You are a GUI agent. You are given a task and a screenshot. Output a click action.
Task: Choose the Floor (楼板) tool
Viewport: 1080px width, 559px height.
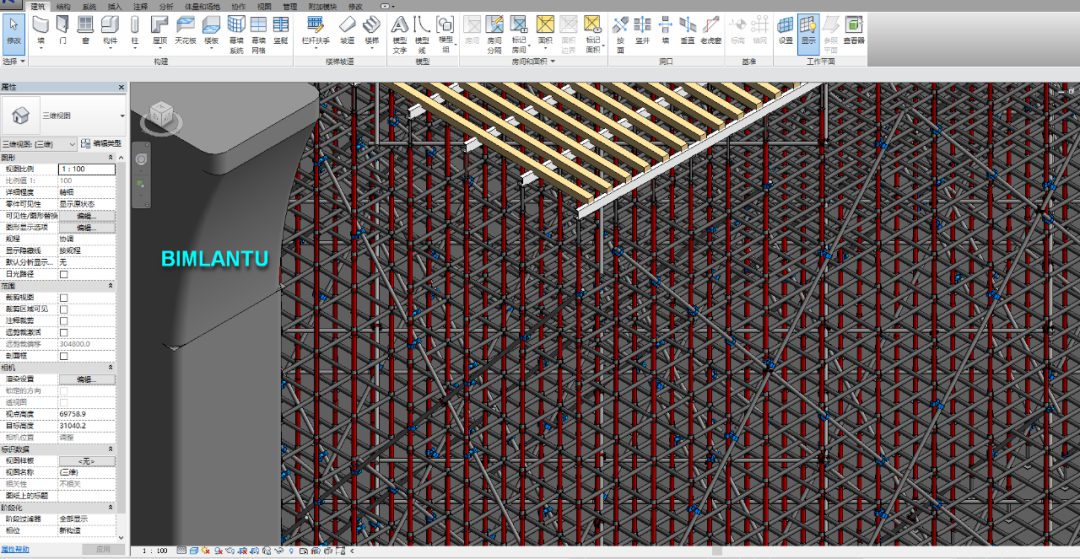click(x=211, y=32)
